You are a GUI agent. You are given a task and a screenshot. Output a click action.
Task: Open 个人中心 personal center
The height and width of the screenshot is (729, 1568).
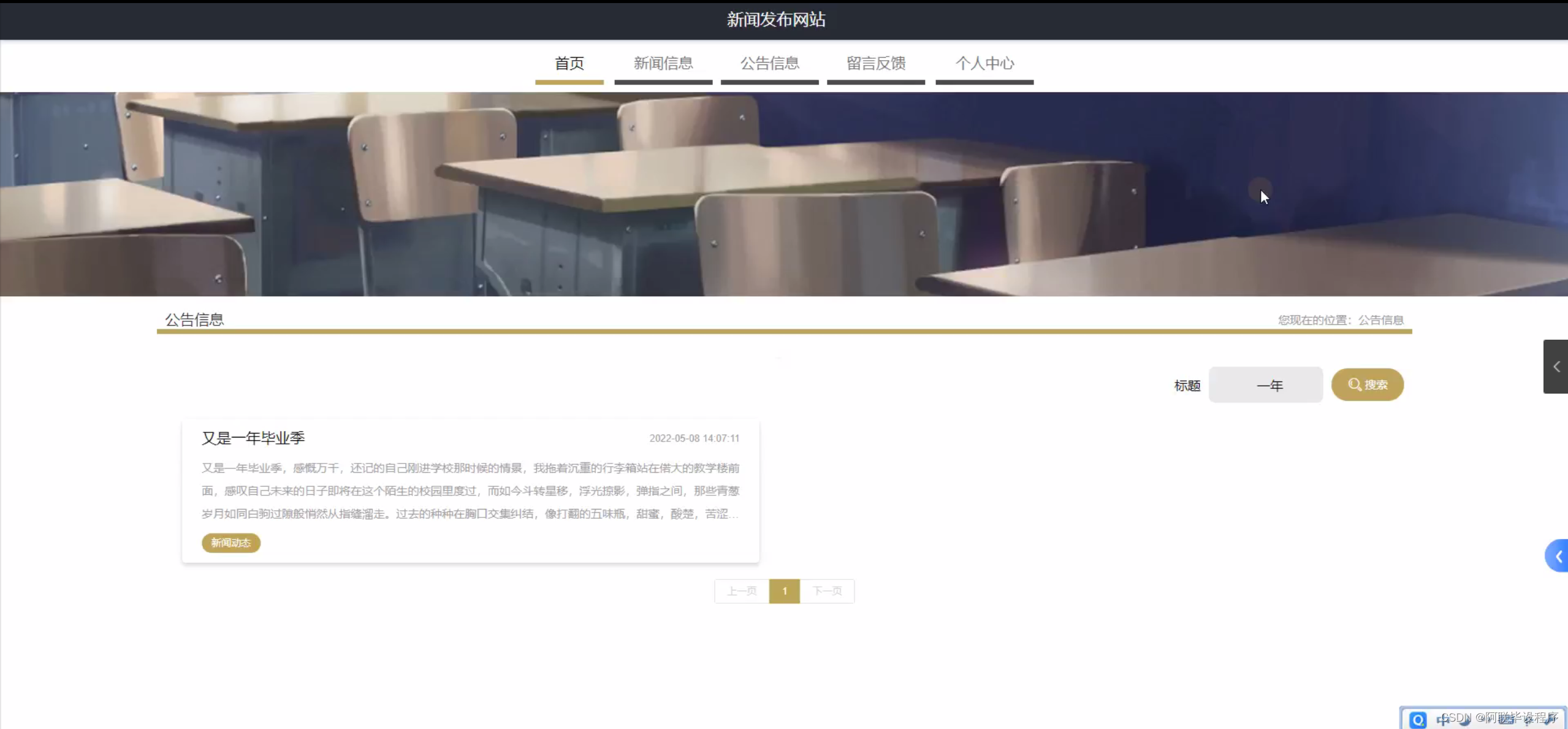(x=984, y=64)
